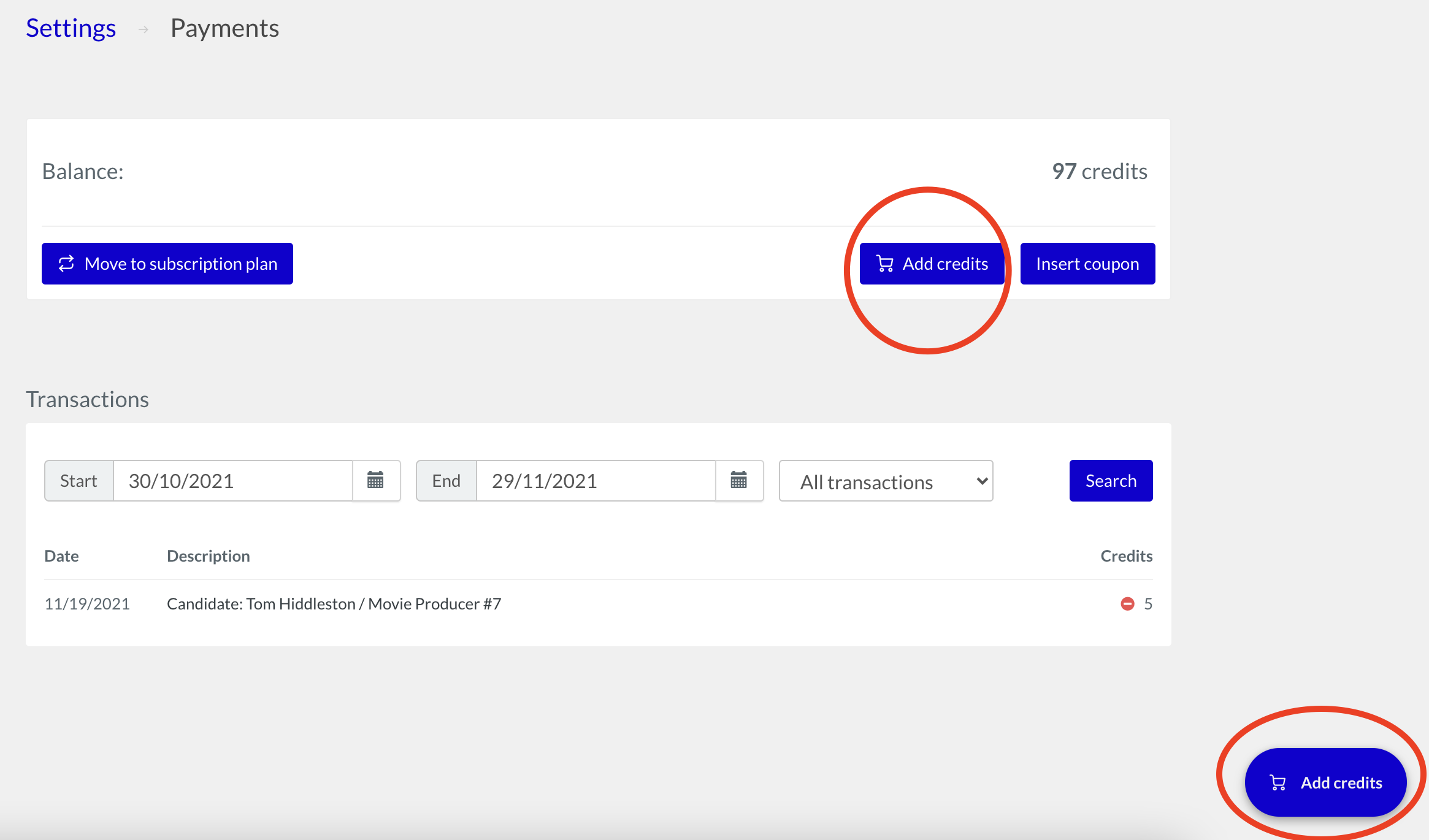The height and width of the screenshot is (840, 1429).
Task: Open the All transactions dropdown
Action: coord(886,481)
